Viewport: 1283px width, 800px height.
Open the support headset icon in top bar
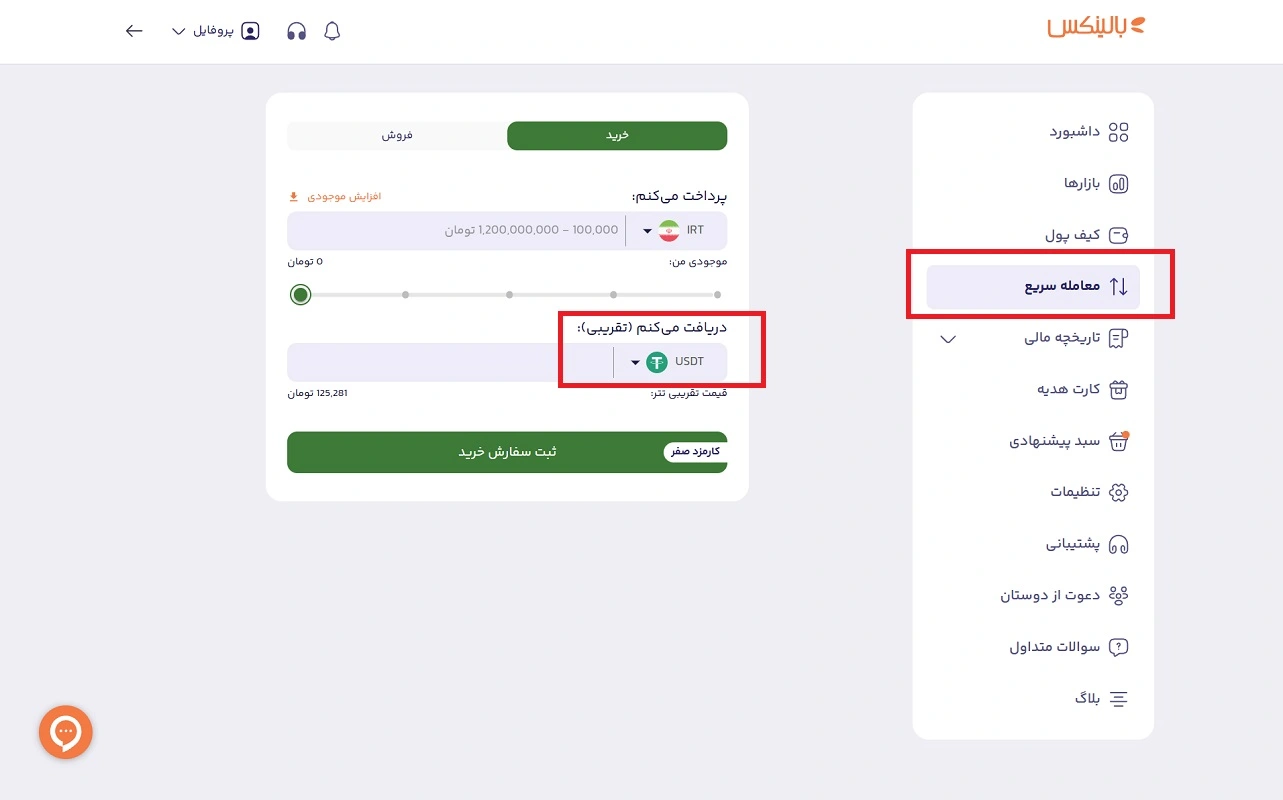click(296, 31)
